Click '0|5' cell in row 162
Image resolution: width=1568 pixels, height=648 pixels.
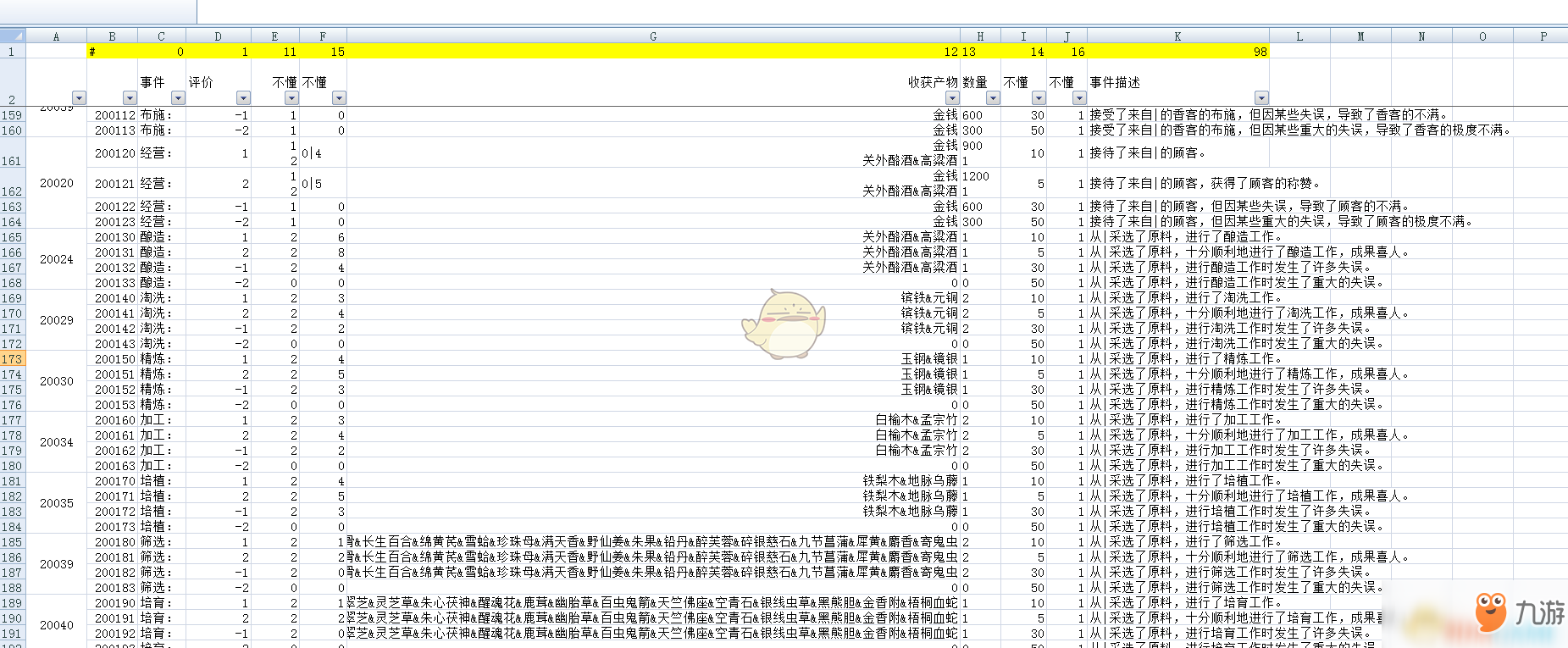(323, 184)
